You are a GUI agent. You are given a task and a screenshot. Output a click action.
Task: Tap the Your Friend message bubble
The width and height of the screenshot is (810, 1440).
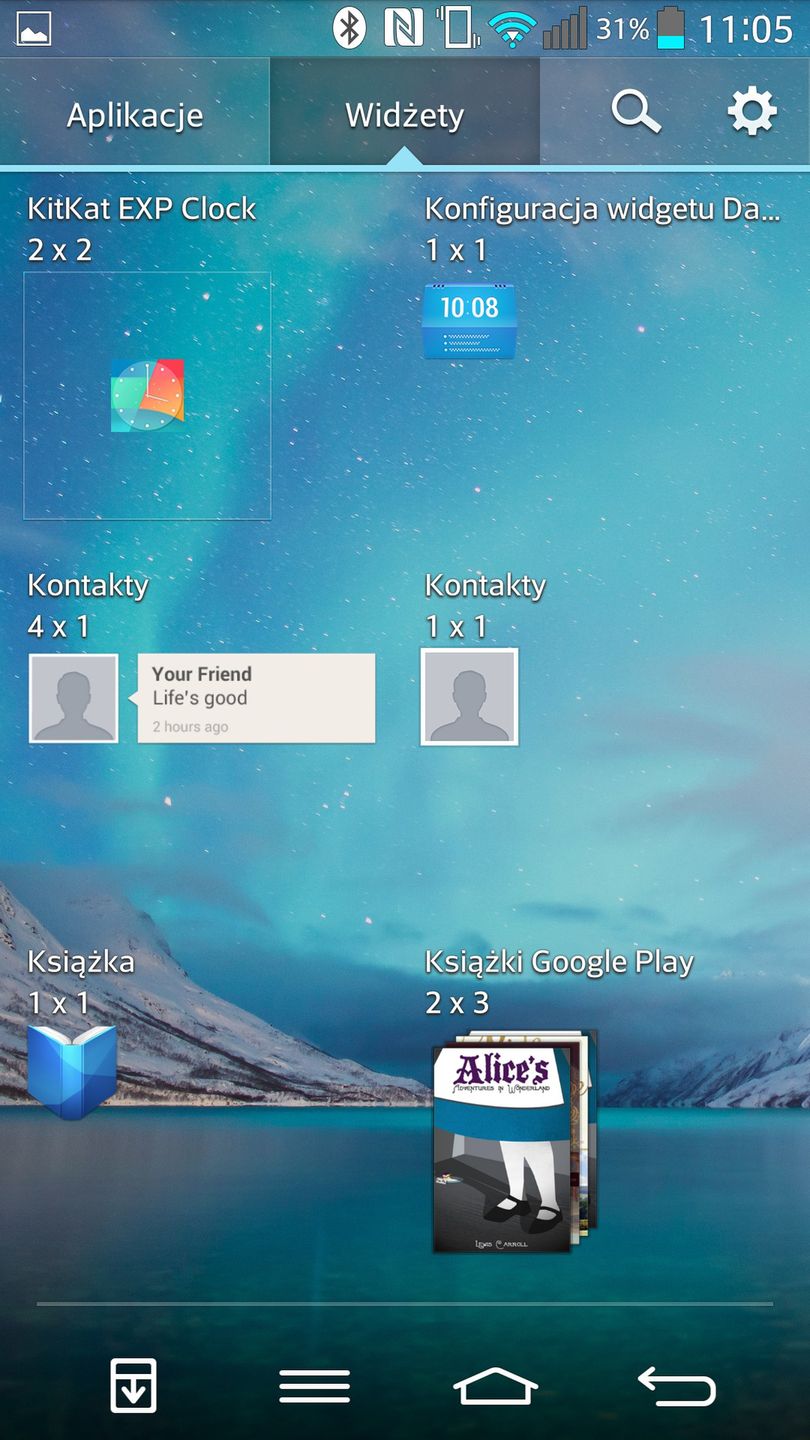[255, 698]
